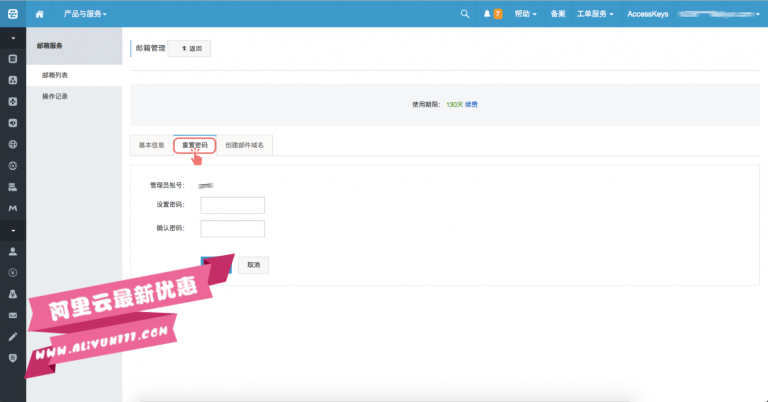This screenshot has width=768, height=402.
Task: Click the second sidebar product icon below the list icon
Action: click(13, 80)
